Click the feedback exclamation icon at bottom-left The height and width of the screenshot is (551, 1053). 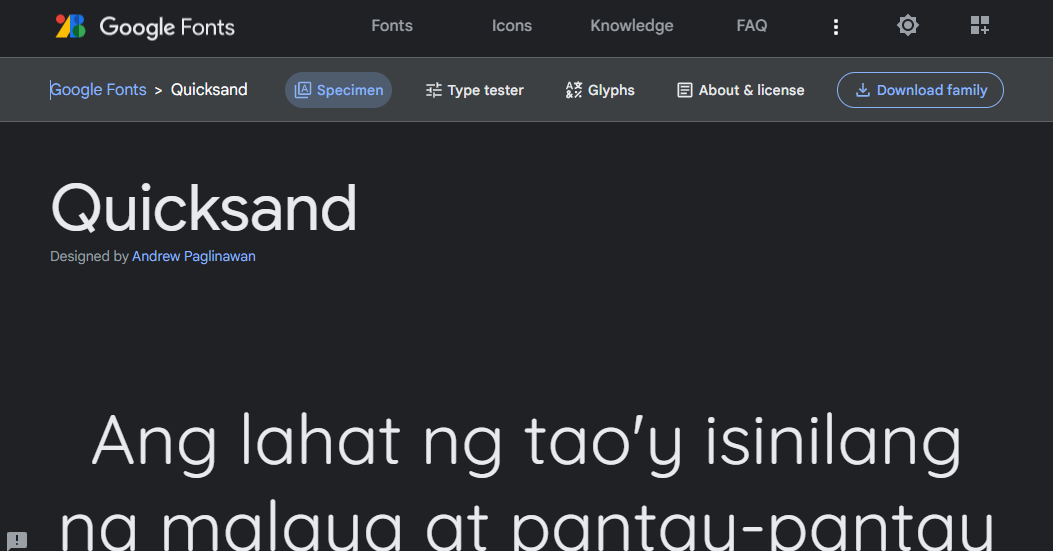tap(19, 540)
